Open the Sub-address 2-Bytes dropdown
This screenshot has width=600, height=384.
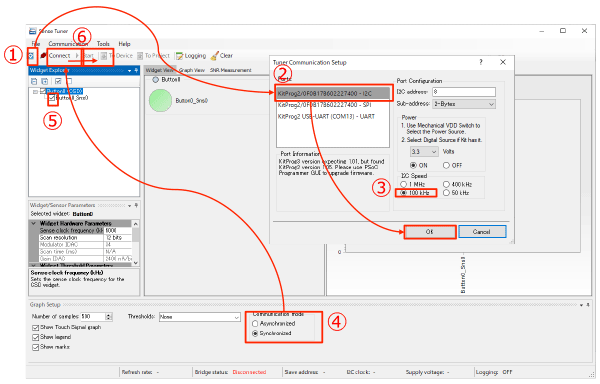pyautogui.click(x=464, y=104)
